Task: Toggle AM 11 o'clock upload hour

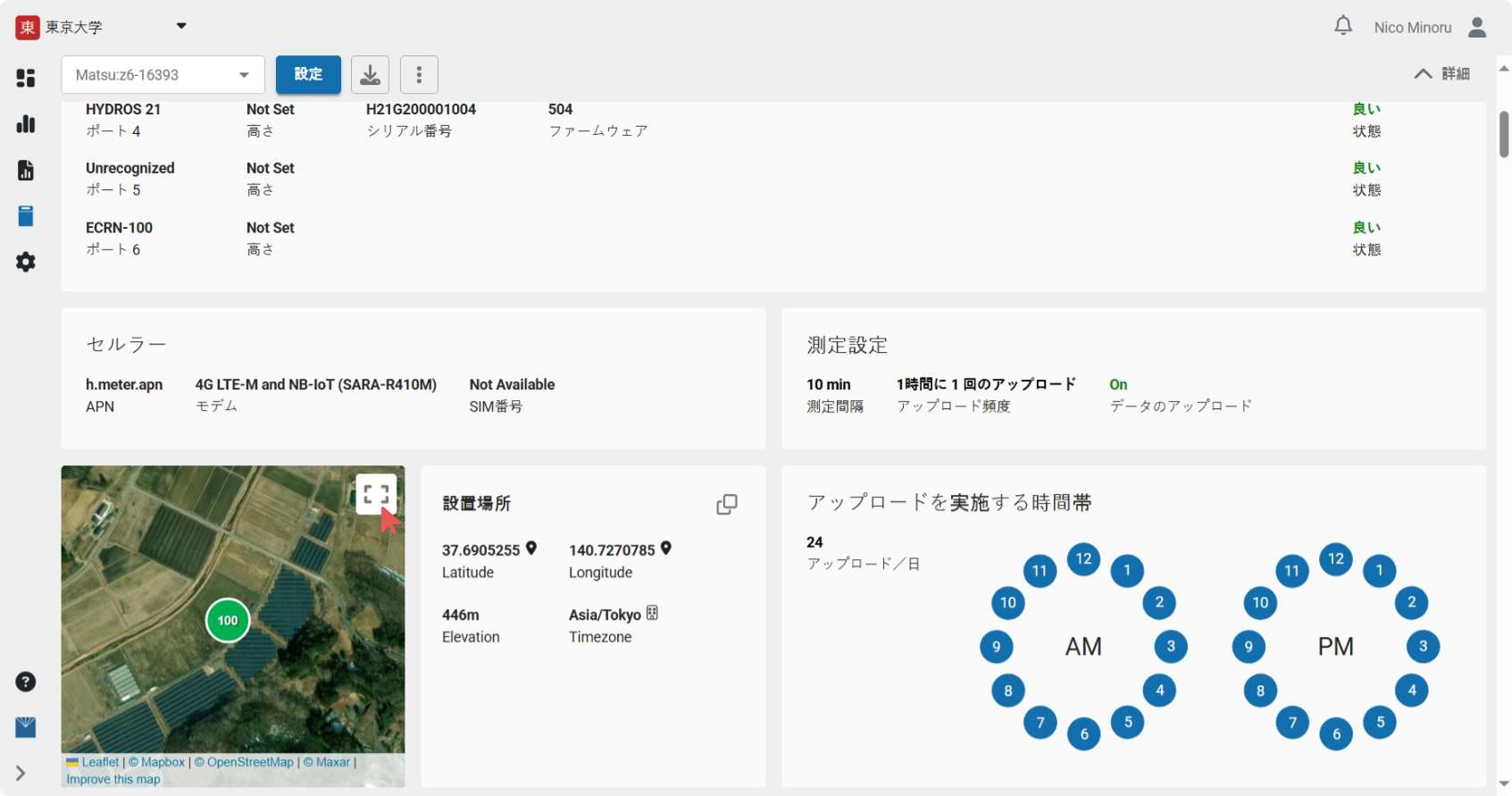Action: click(x=1040, y=571)
